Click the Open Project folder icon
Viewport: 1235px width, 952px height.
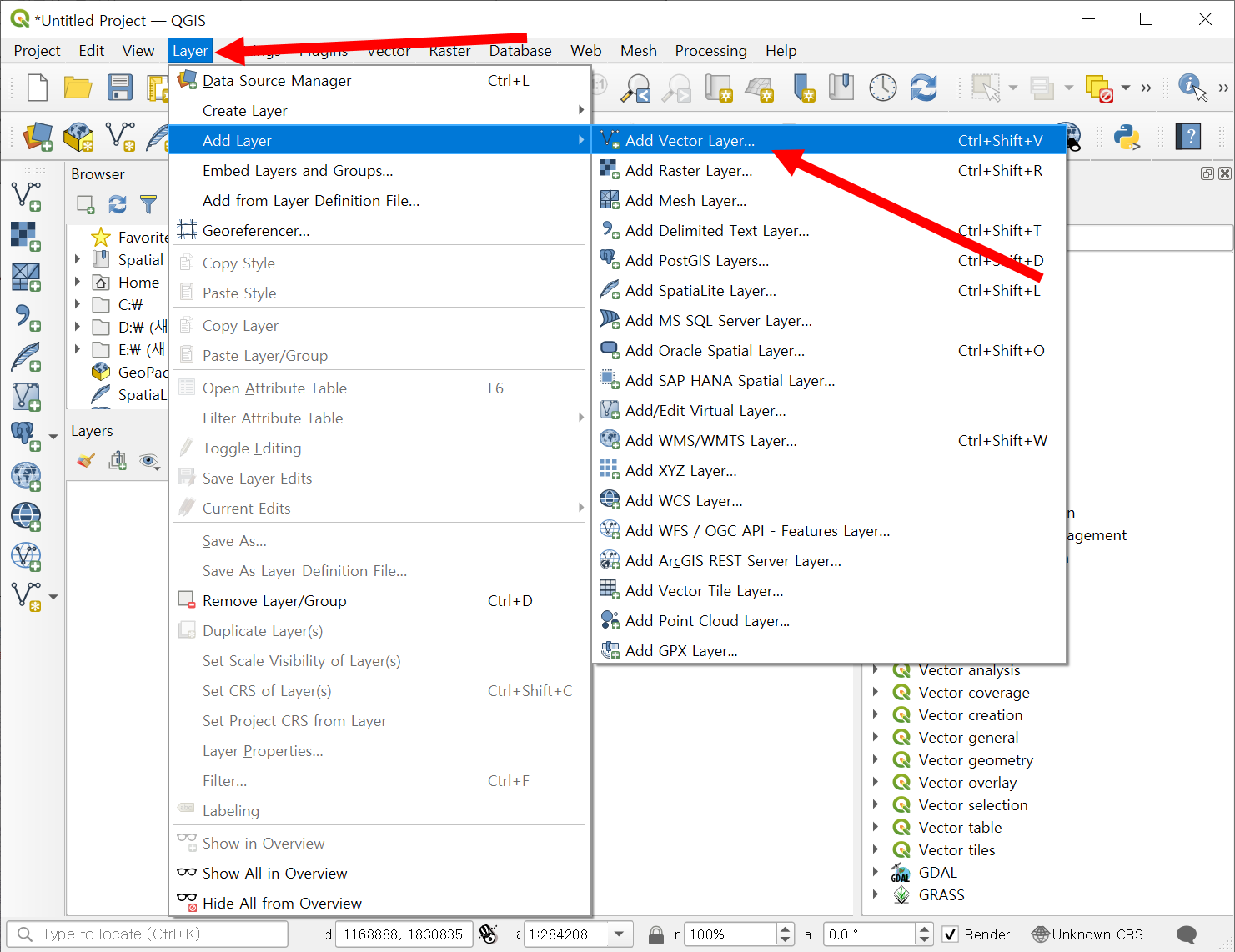click(78, 88)
